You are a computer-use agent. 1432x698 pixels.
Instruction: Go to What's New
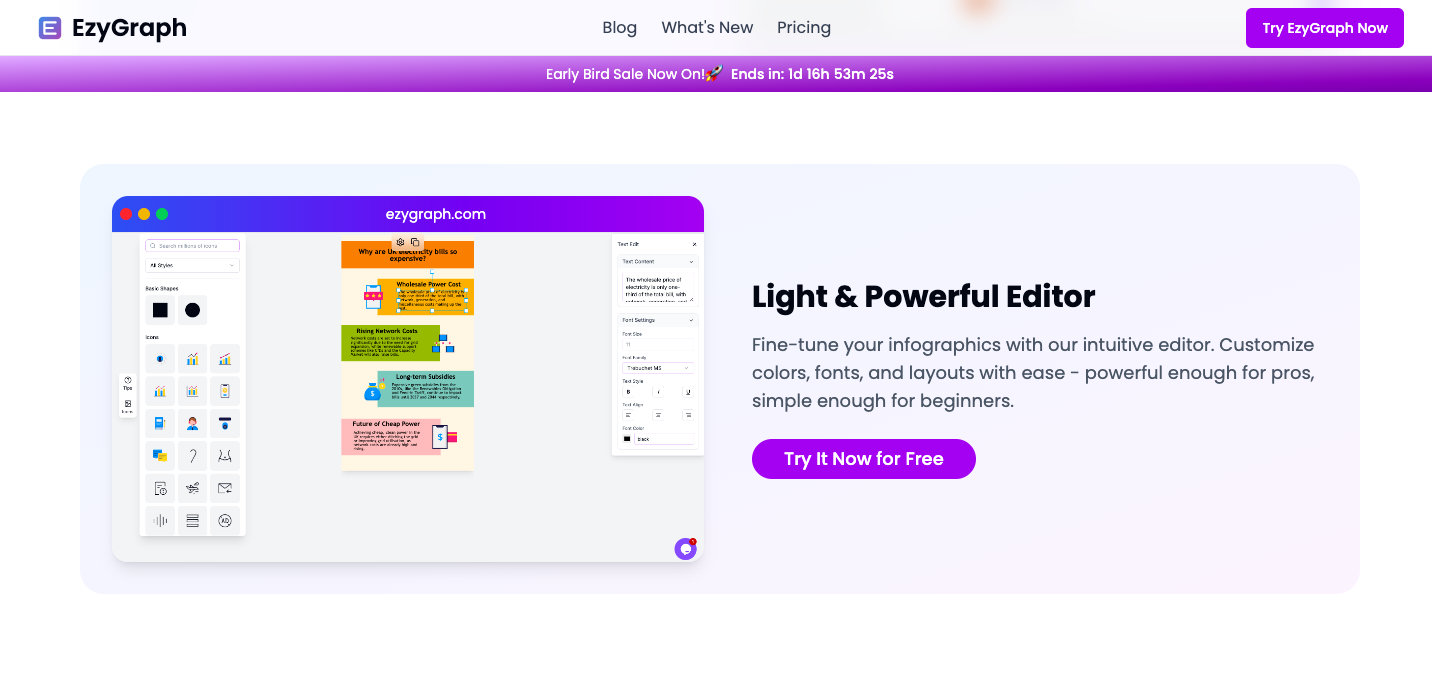(x=707, y=28)
